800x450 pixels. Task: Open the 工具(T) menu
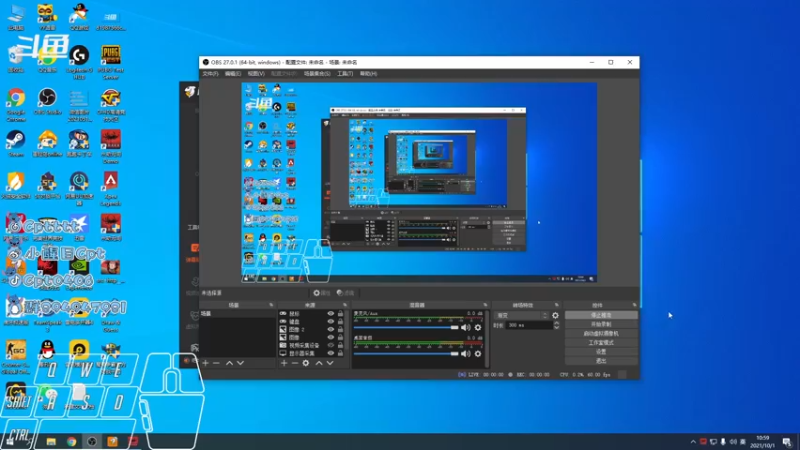click(x=345, y=74)
